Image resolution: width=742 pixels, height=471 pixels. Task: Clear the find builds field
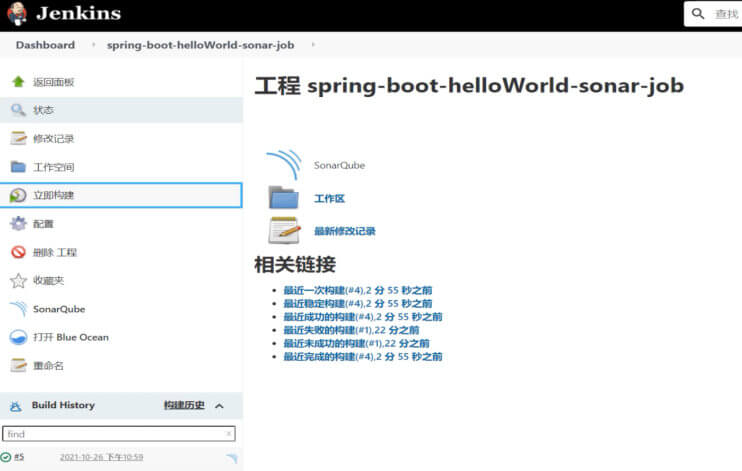(229, 433)
